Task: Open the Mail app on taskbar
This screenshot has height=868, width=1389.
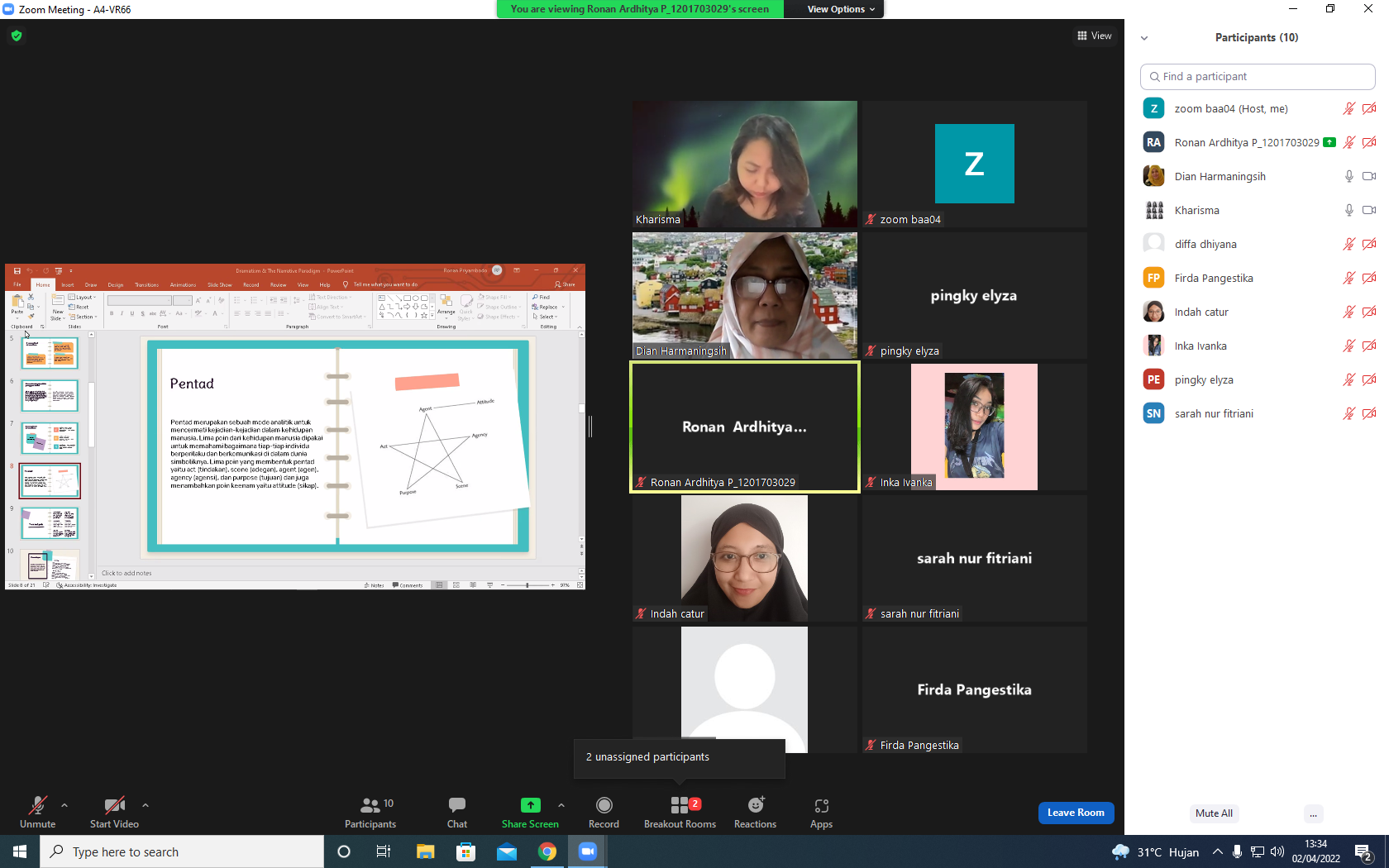Action: (506, 851)
